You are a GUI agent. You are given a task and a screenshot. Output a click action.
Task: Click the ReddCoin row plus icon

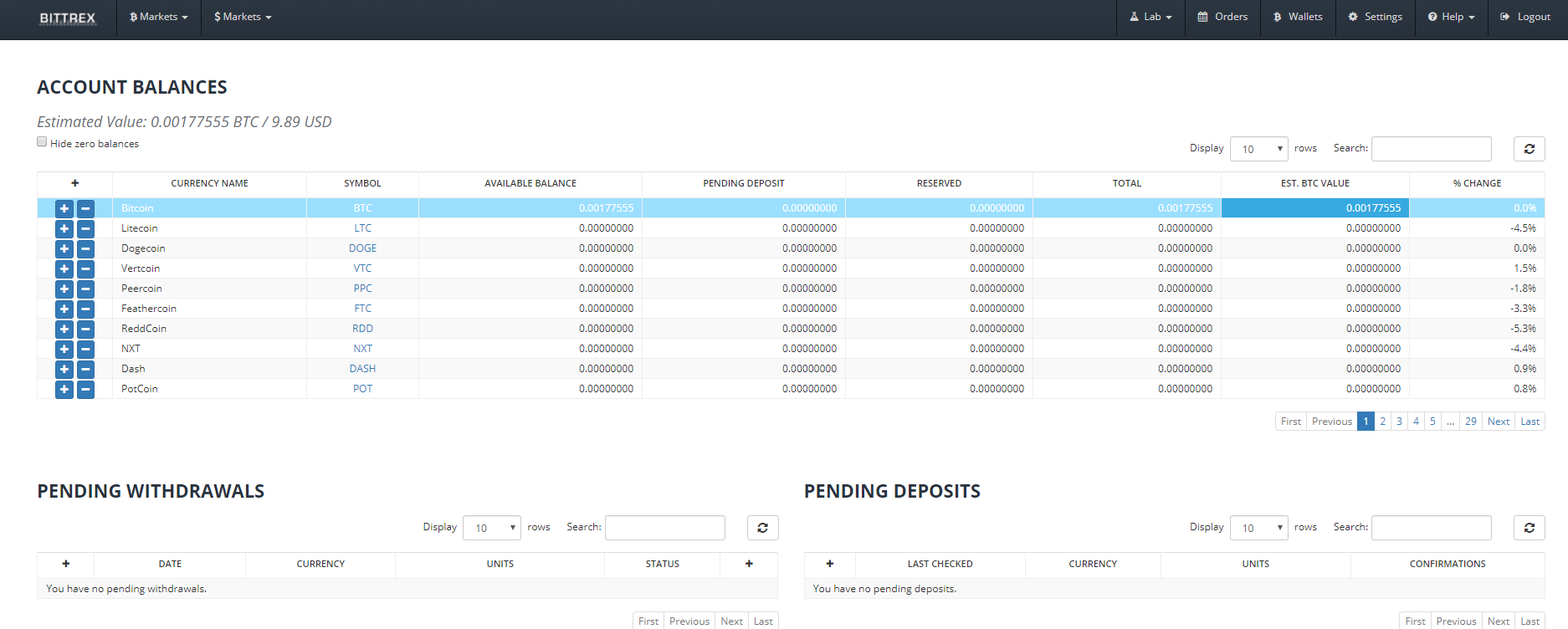[64, 329]
